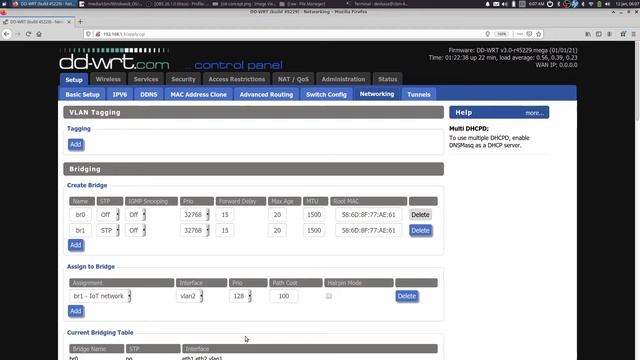Select the IPV6 sub-tab
The width and height of the screenshot is (640, 360).
120,94
